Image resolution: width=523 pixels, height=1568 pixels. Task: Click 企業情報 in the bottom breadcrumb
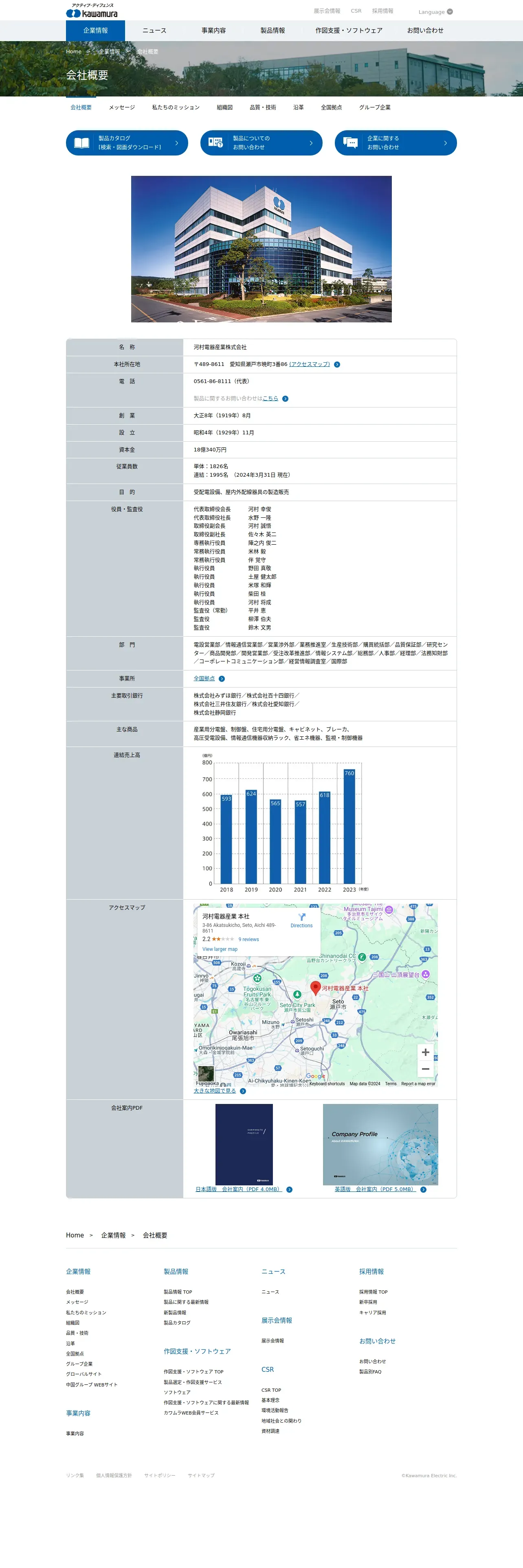[x=113, y=1235]
